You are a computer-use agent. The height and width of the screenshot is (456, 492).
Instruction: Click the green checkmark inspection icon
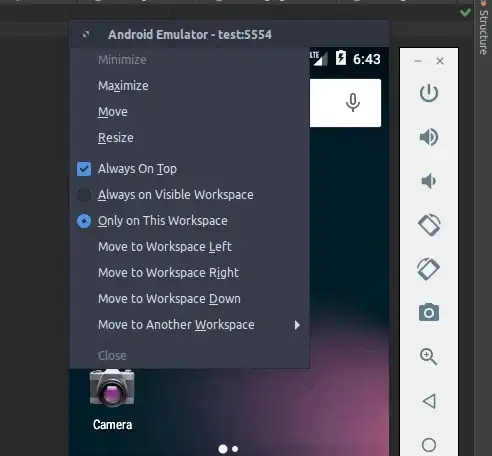[465, 13]
